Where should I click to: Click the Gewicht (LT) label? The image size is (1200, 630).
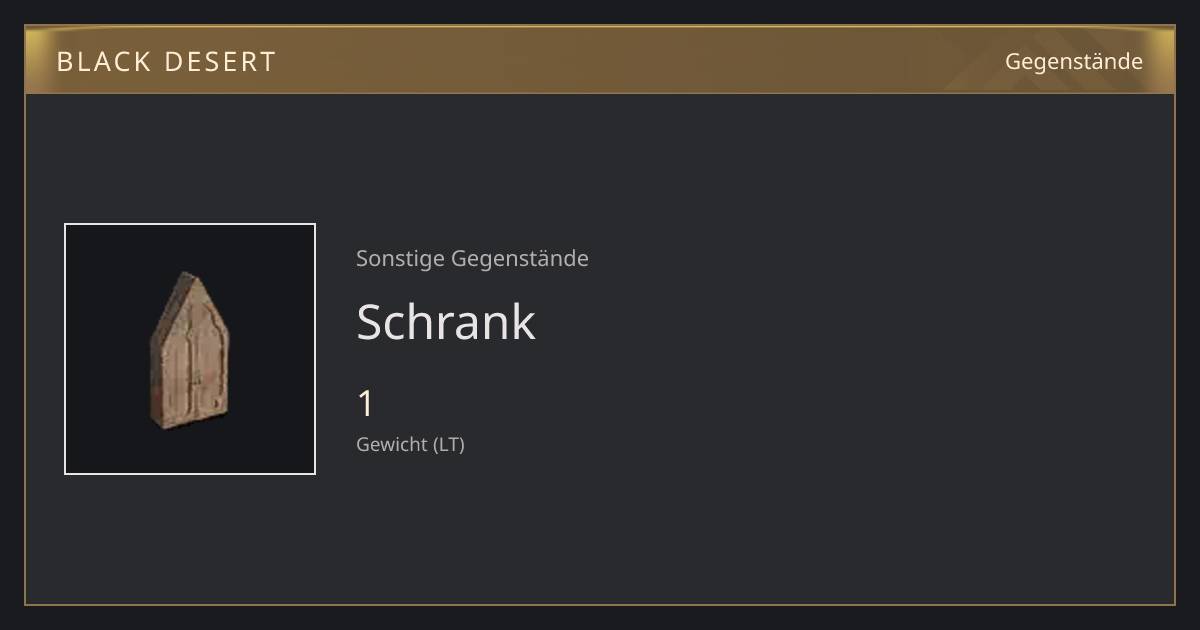click(410, 444)
